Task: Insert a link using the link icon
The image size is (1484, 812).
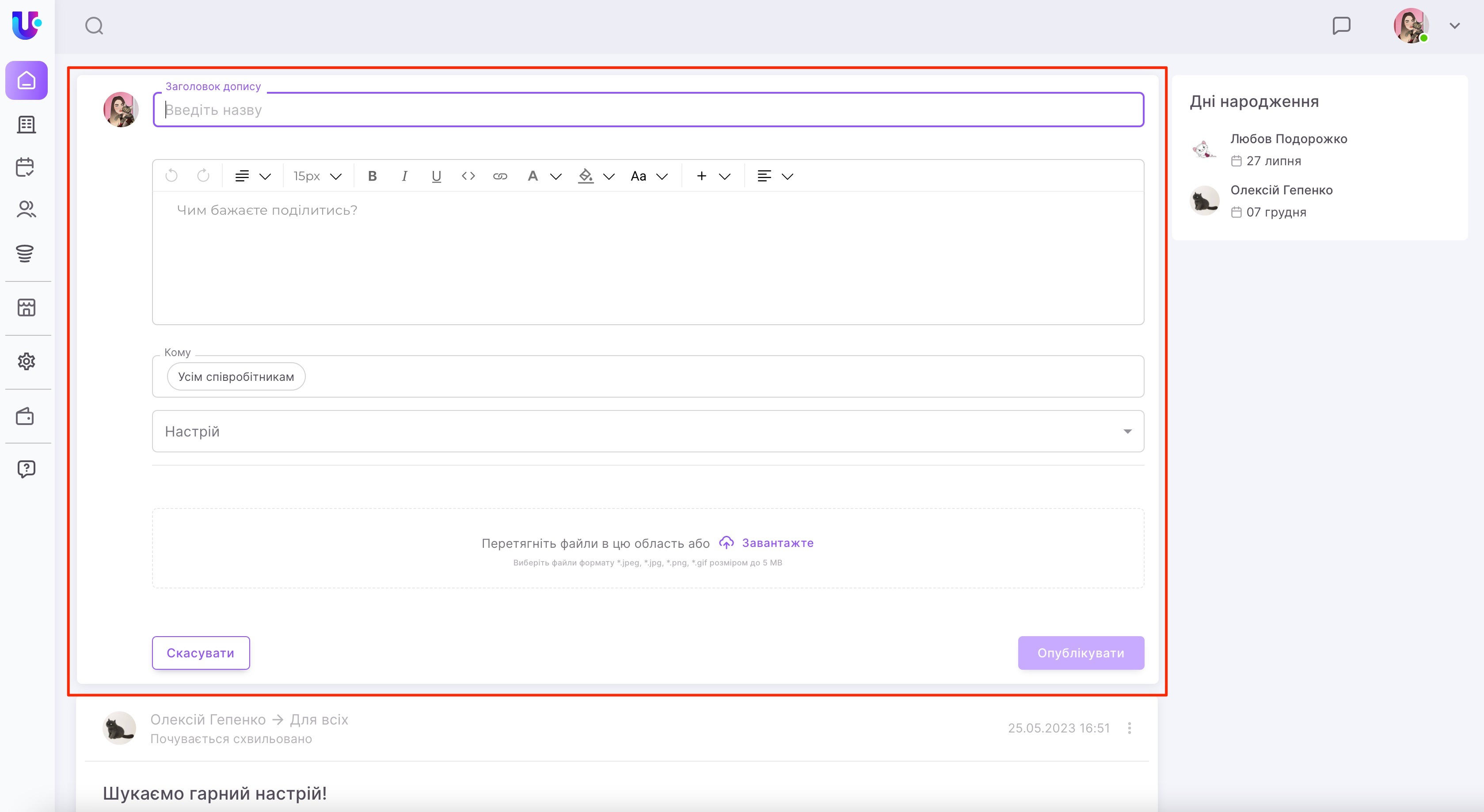Action: (500, 176)
